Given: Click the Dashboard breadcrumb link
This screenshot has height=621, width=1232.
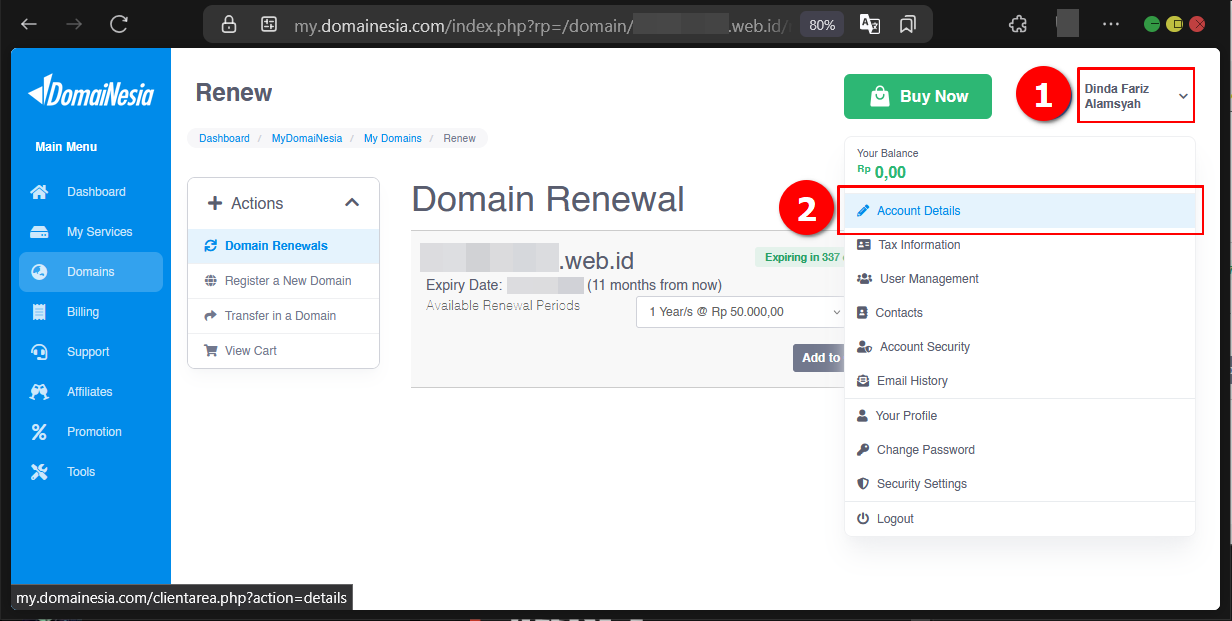Looking at the screenshot, I should 224,138.
